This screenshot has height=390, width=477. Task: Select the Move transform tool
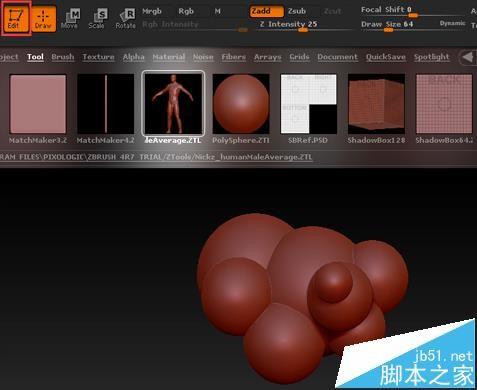[x=70, y=19]
